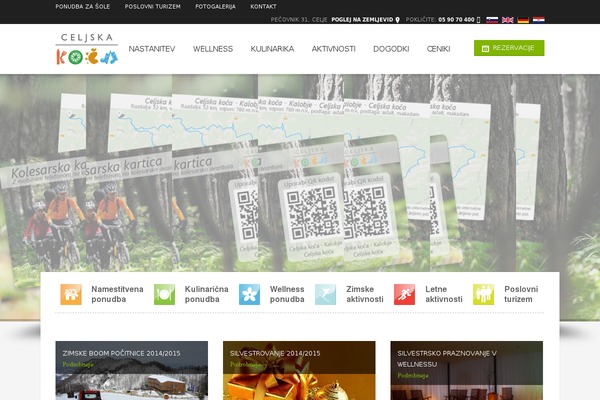This screenshot has width=600, height=400.
Task: Click the lime green business people icon
Action: 483,294
